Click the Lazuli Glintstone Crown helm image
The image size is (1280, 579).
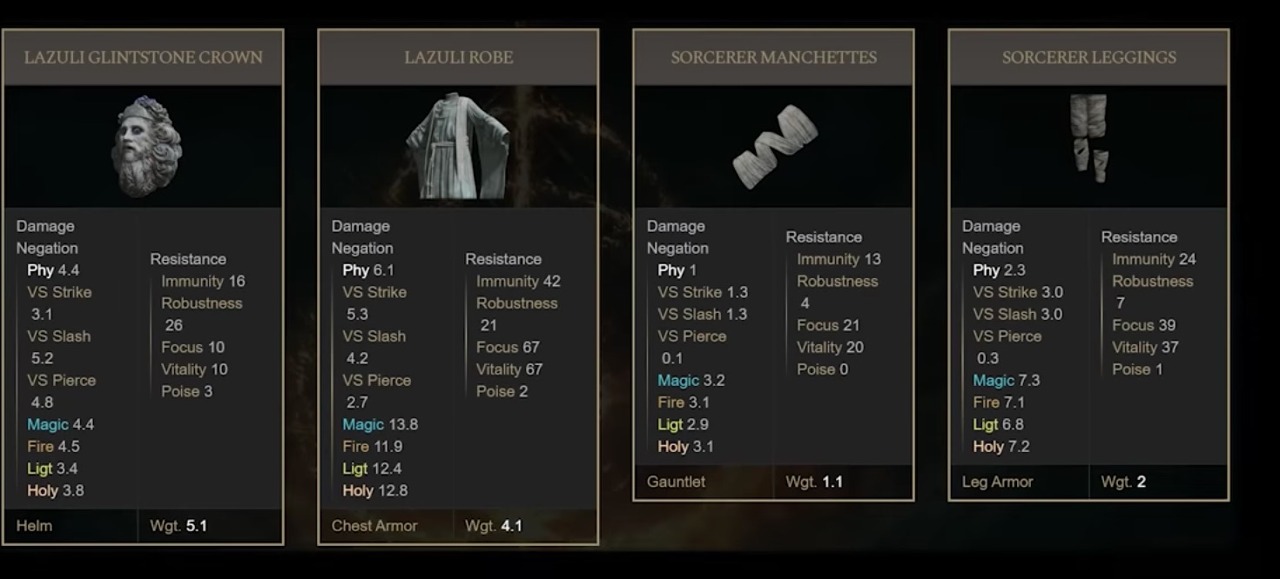[146, 146]
